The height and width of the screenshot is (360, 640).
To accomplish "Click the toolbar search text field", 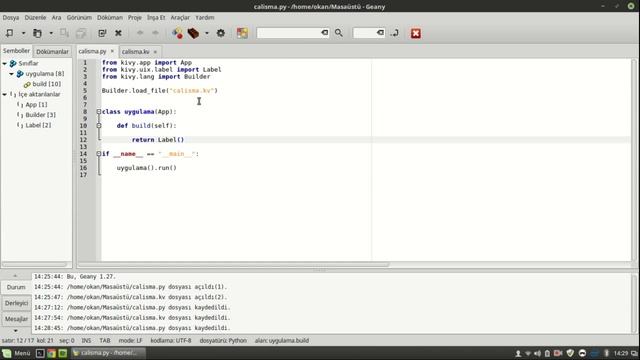I will coord(288,33).
